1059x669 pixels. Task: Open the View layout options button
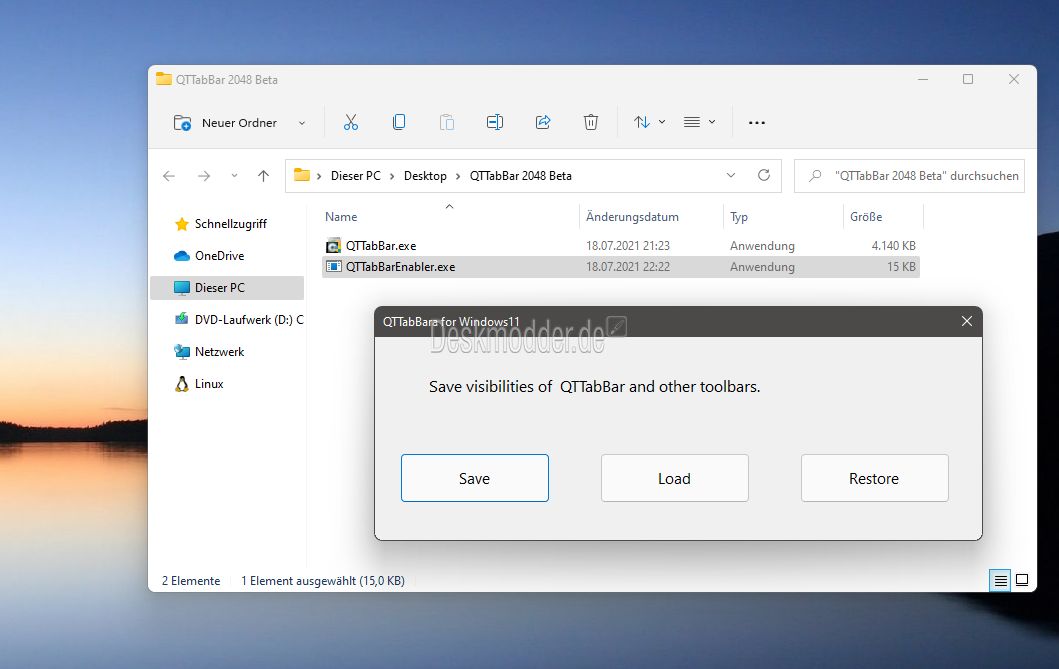pos(699,122)
